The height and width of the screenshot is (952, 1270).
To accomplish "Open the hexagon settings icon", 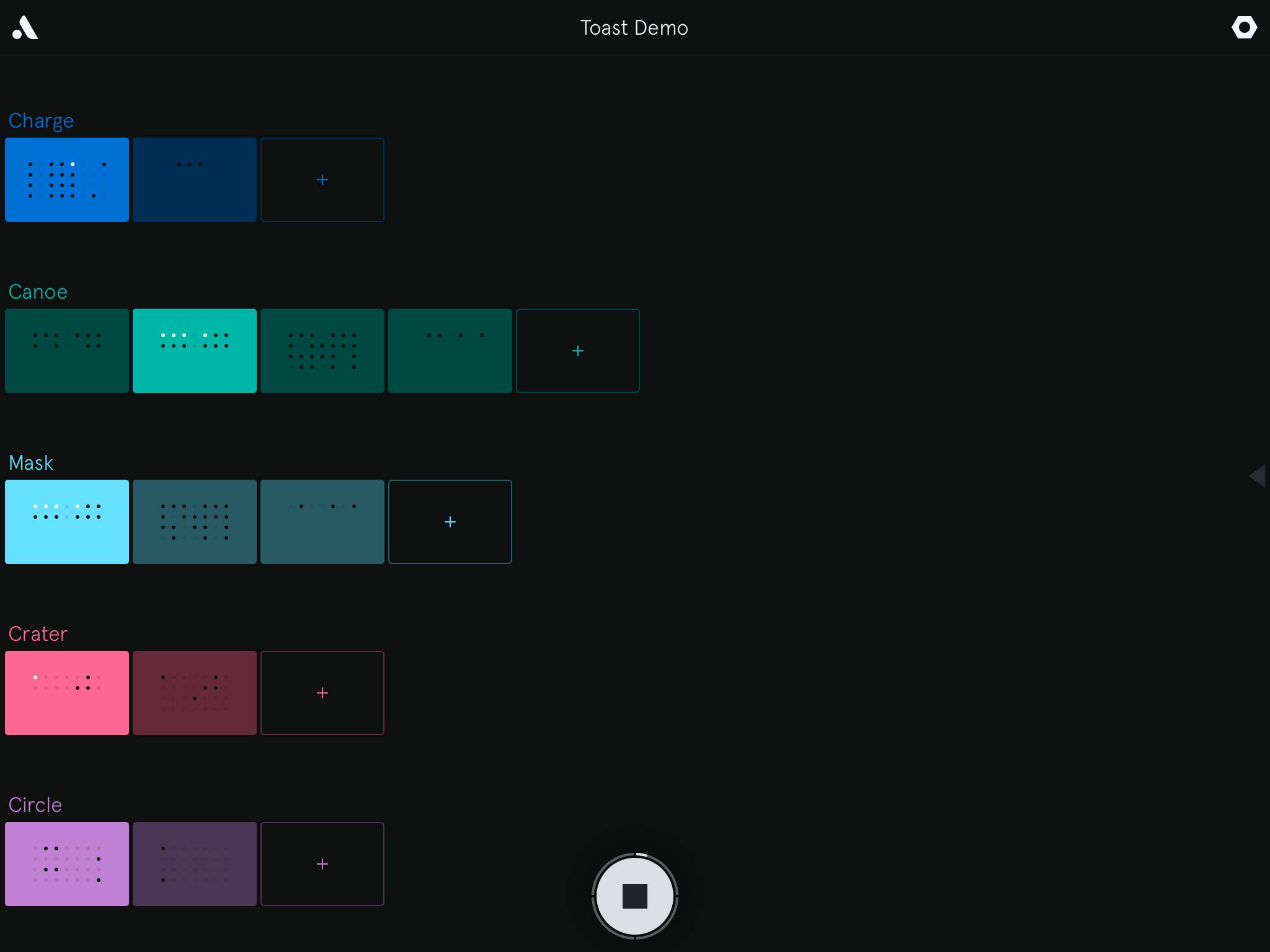I will click(x=1244, y=27).
